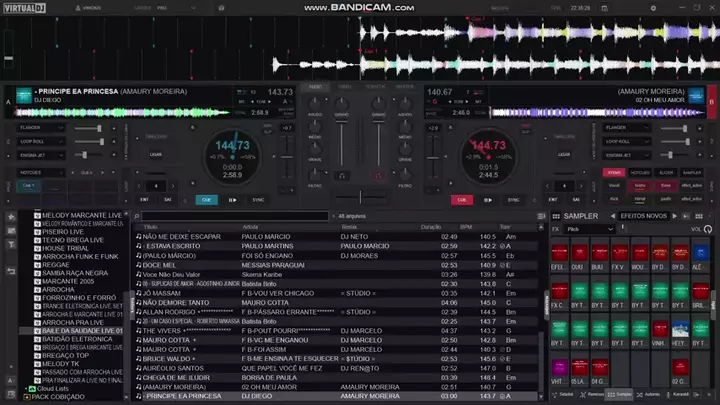Screen dimensions: 720x405
Task: Click play/pause on the left deck
Action: [234, 199]
